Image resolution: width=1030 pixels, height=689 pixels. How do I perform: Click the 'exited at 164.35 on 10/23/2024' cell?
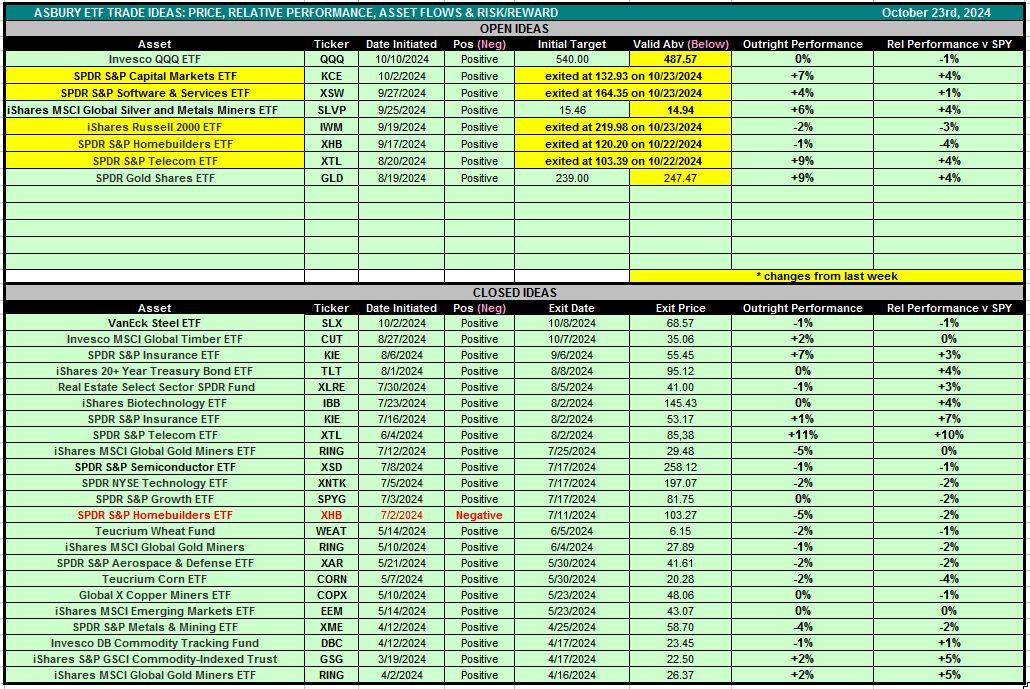(x=623, y=93)
